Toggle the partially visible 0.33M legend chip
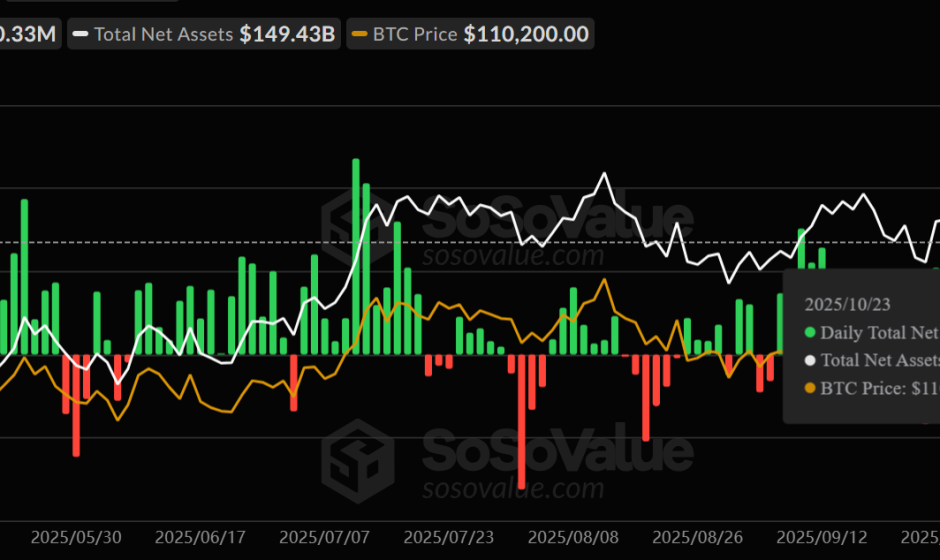 pyautogui.click(x=30, y=34)
